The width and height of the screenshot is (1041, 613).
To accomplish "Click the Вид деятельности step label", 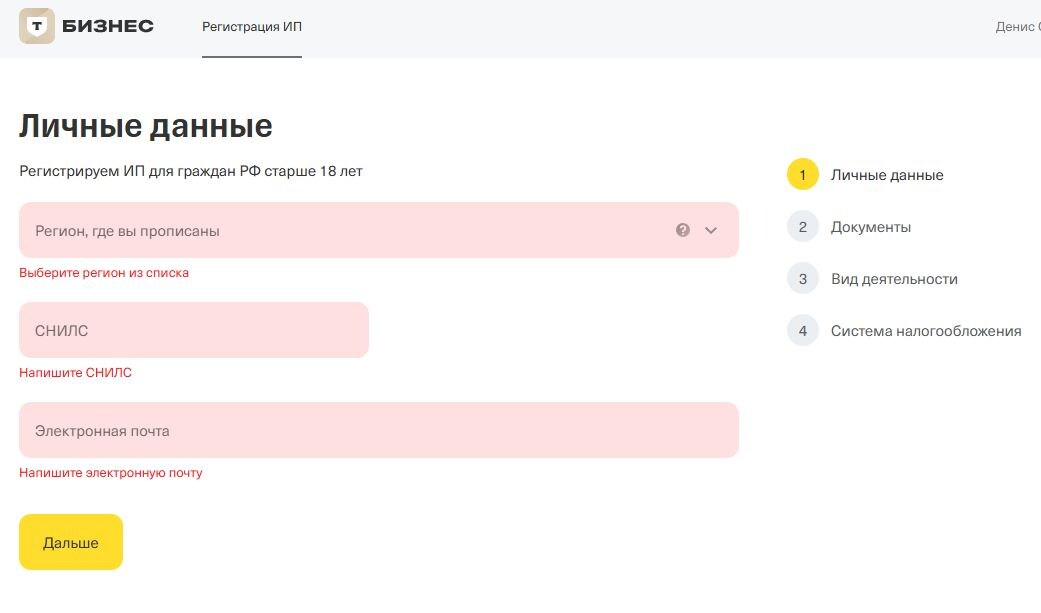I will (894, 279).
